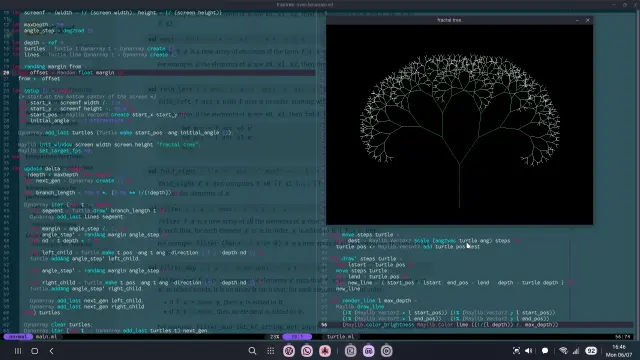Click the screen capture tray icon
The width and height of the screenshot is (640, 360).
click(x=516, y=351)
